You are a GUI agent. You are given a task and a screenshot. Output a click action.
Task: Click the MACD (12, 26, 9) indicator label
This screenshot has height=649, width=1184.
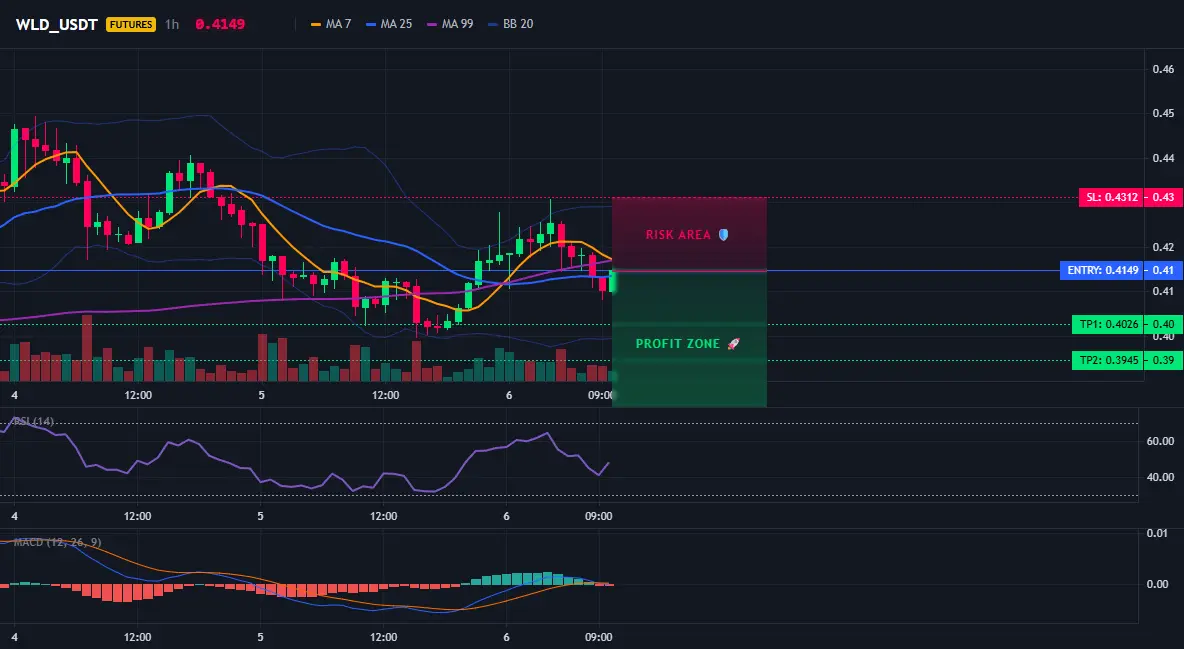point(57,542)
